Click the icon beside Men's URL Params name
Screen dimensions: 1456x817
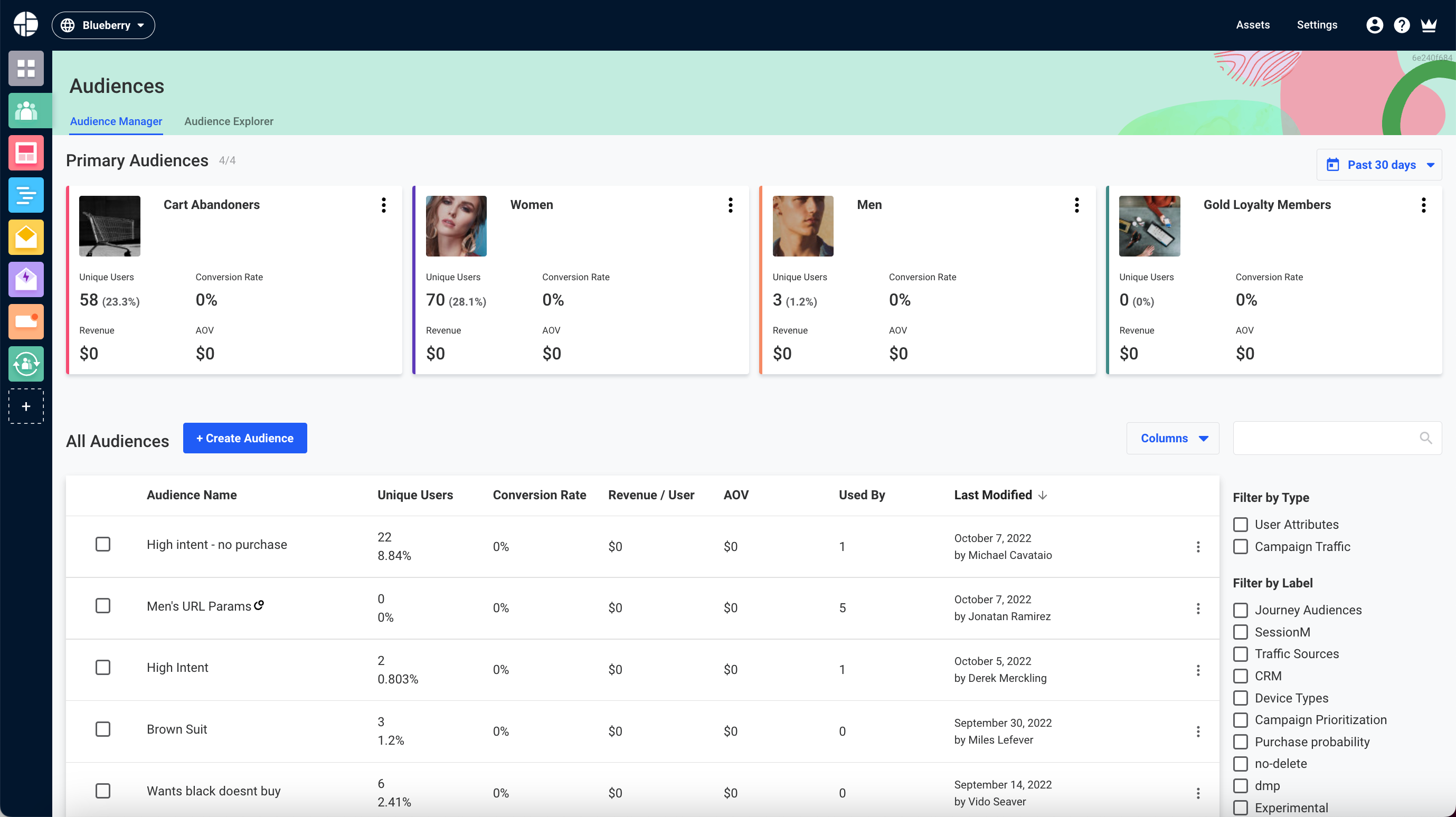point(259,605)
